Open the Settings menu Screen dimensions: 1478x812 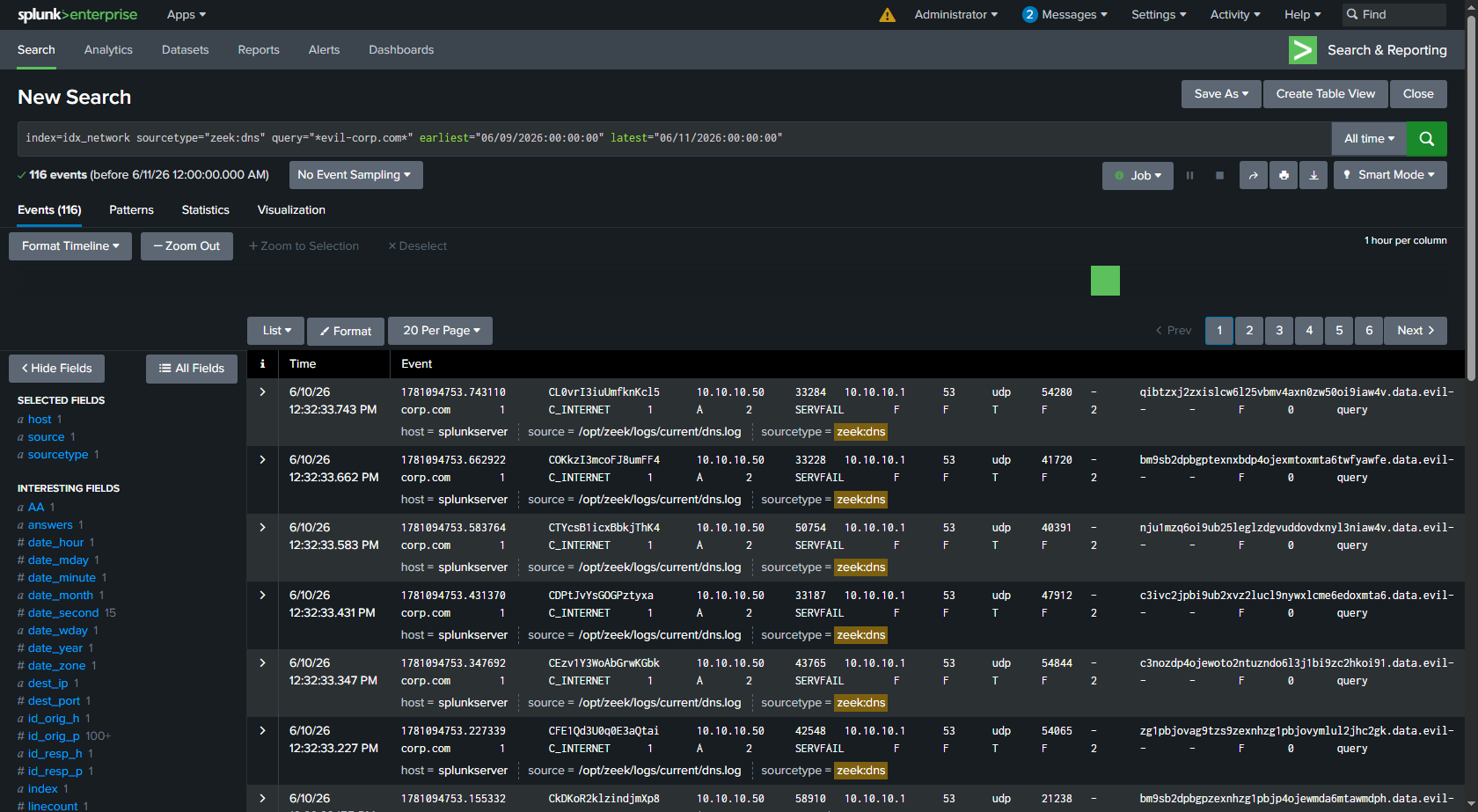click(1159, 15)
